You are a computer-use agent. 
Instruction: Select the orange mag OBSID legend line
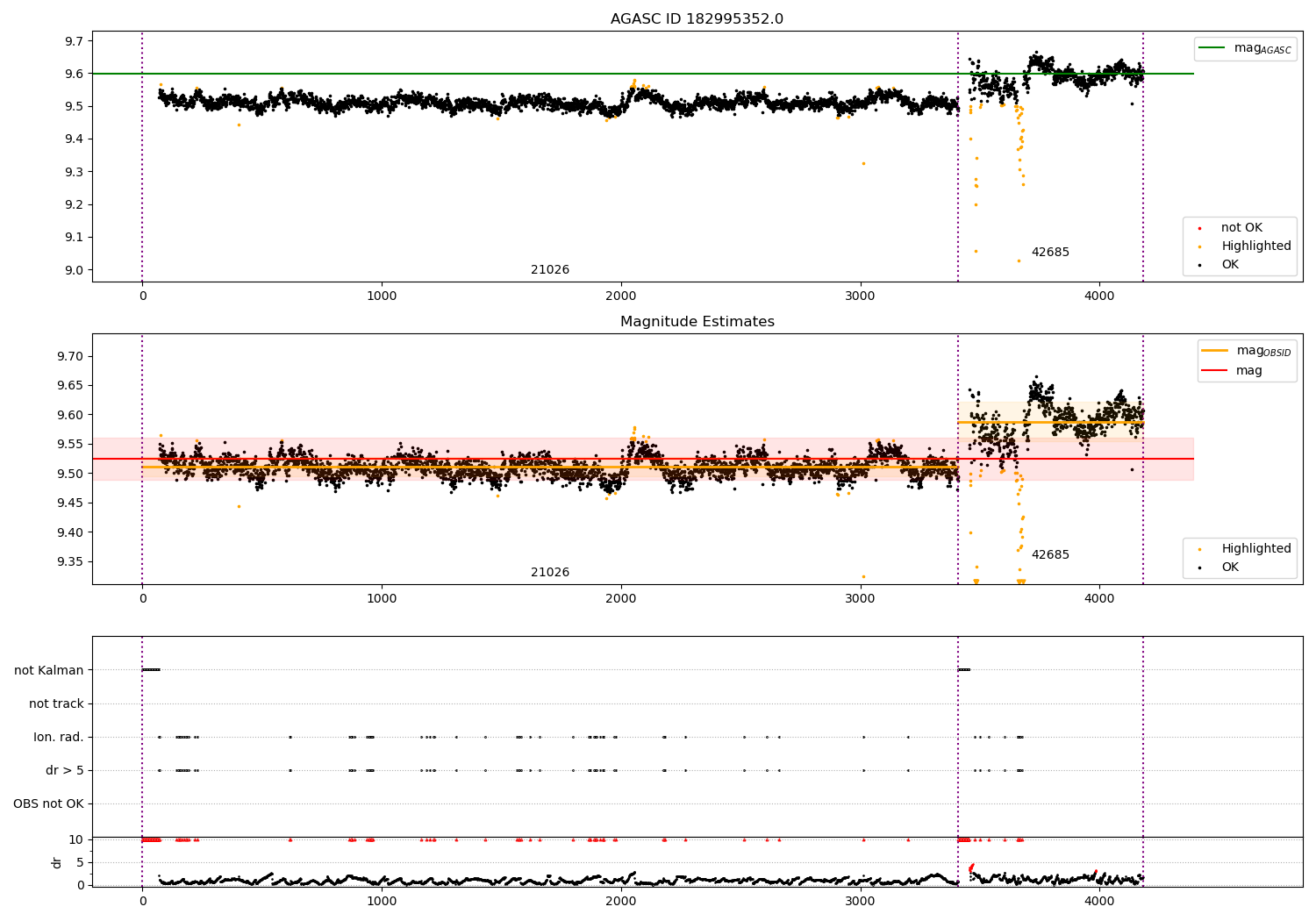pyautogui.click(x=1214, y=351)
